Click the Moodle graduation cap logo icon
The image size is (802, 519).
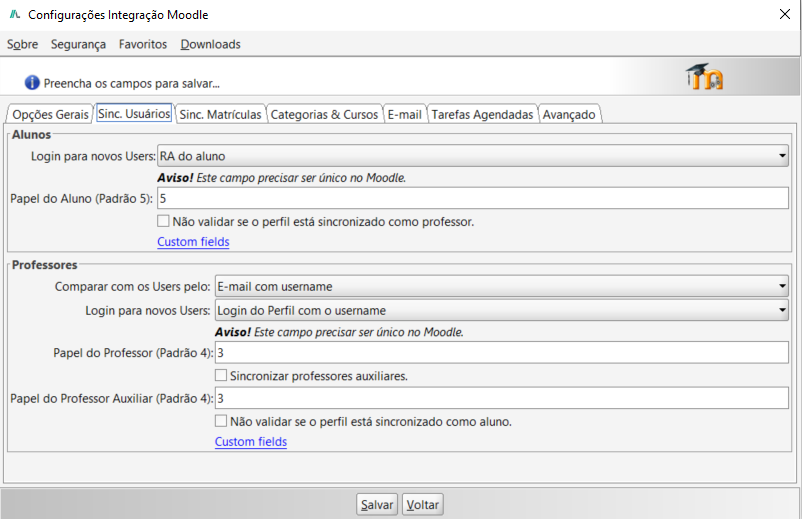[705, 77]
